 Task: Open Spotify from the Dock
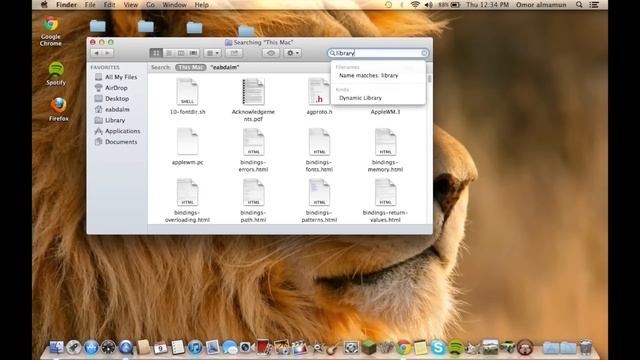point(455,347)
